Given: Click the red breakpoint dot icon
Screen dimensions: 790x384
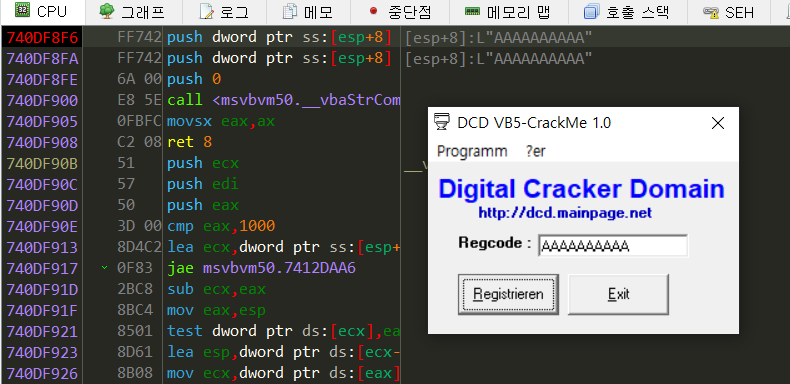Looking at the screenshot, I should point(373,11).
